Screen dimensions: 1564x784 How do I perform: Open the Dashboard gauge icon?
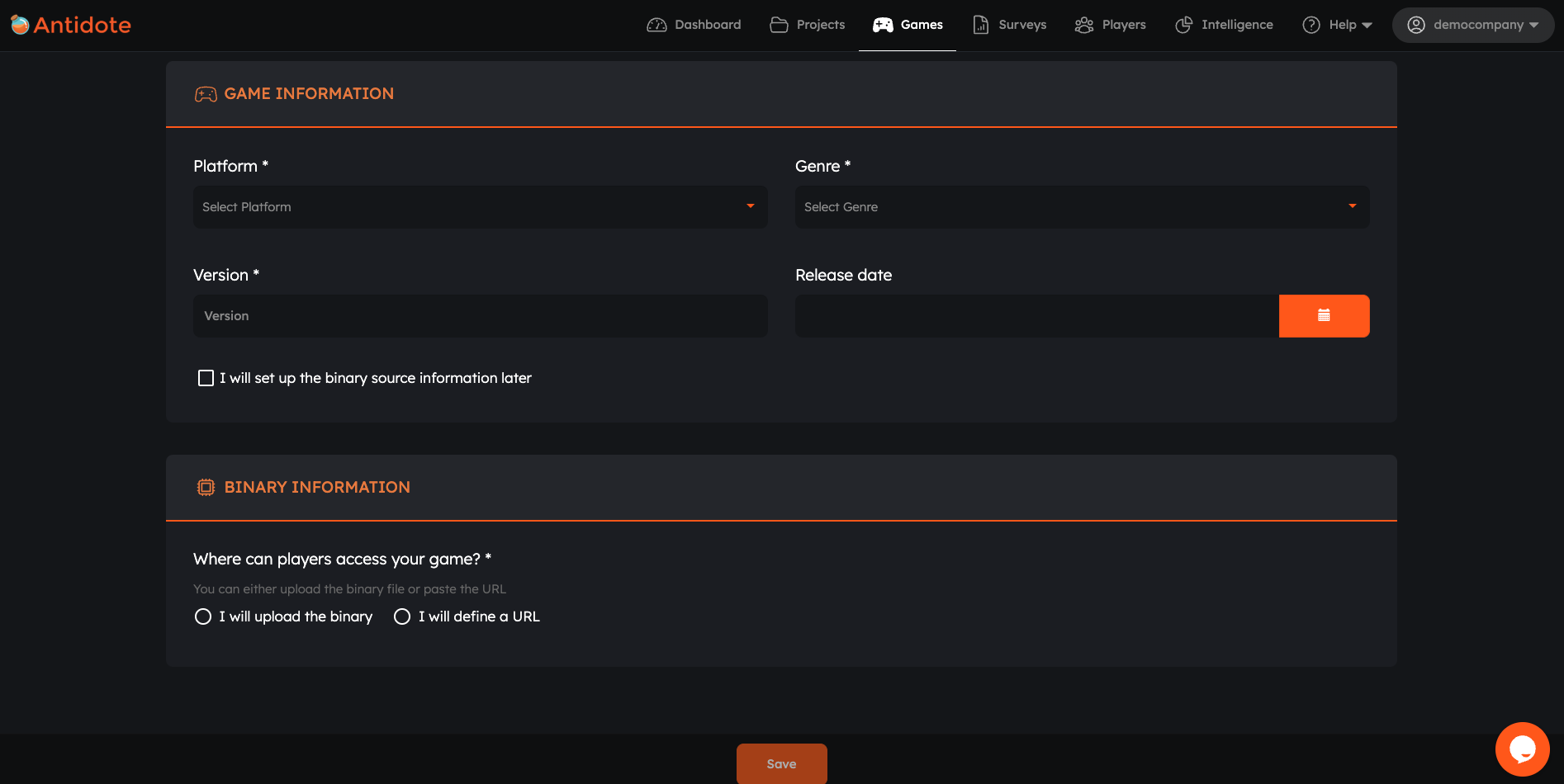pos(656,25)
